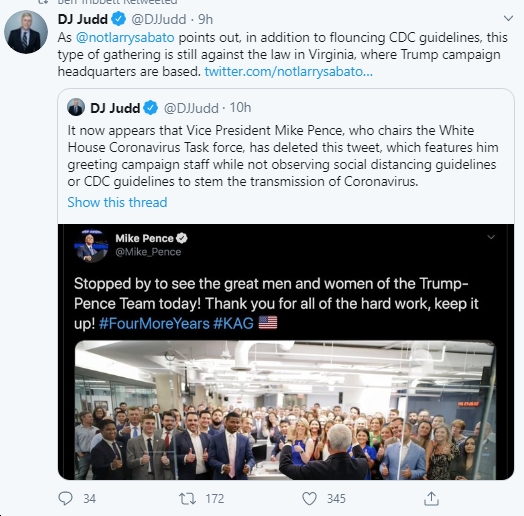Open the chevron menu in Mike Pence's tweet
This screenshot has height=516, width=524.
click(491, 237)
